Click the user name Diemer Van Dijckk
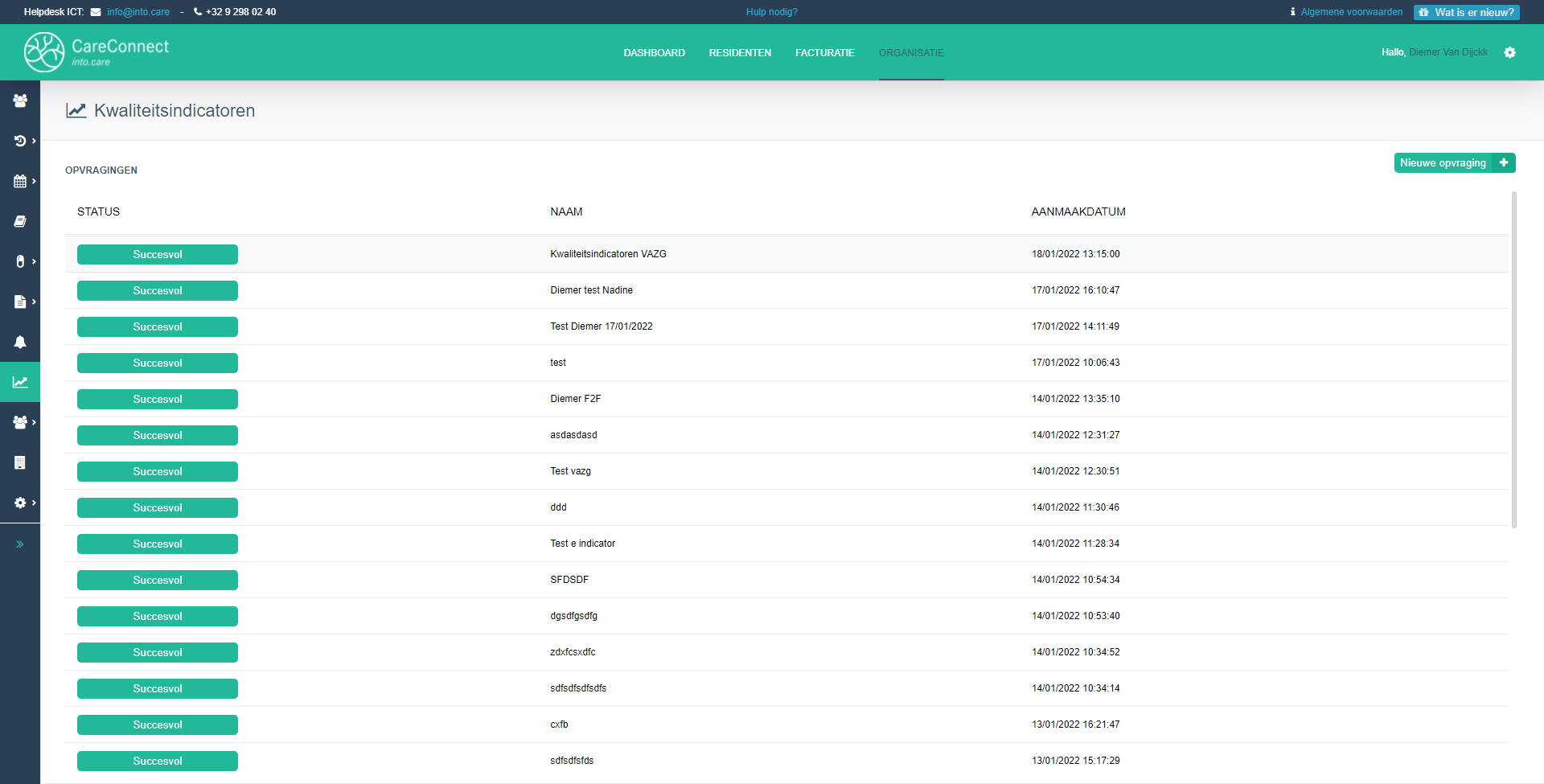The height and width of the screenshot is (784, 1544). pos(1448,52)
